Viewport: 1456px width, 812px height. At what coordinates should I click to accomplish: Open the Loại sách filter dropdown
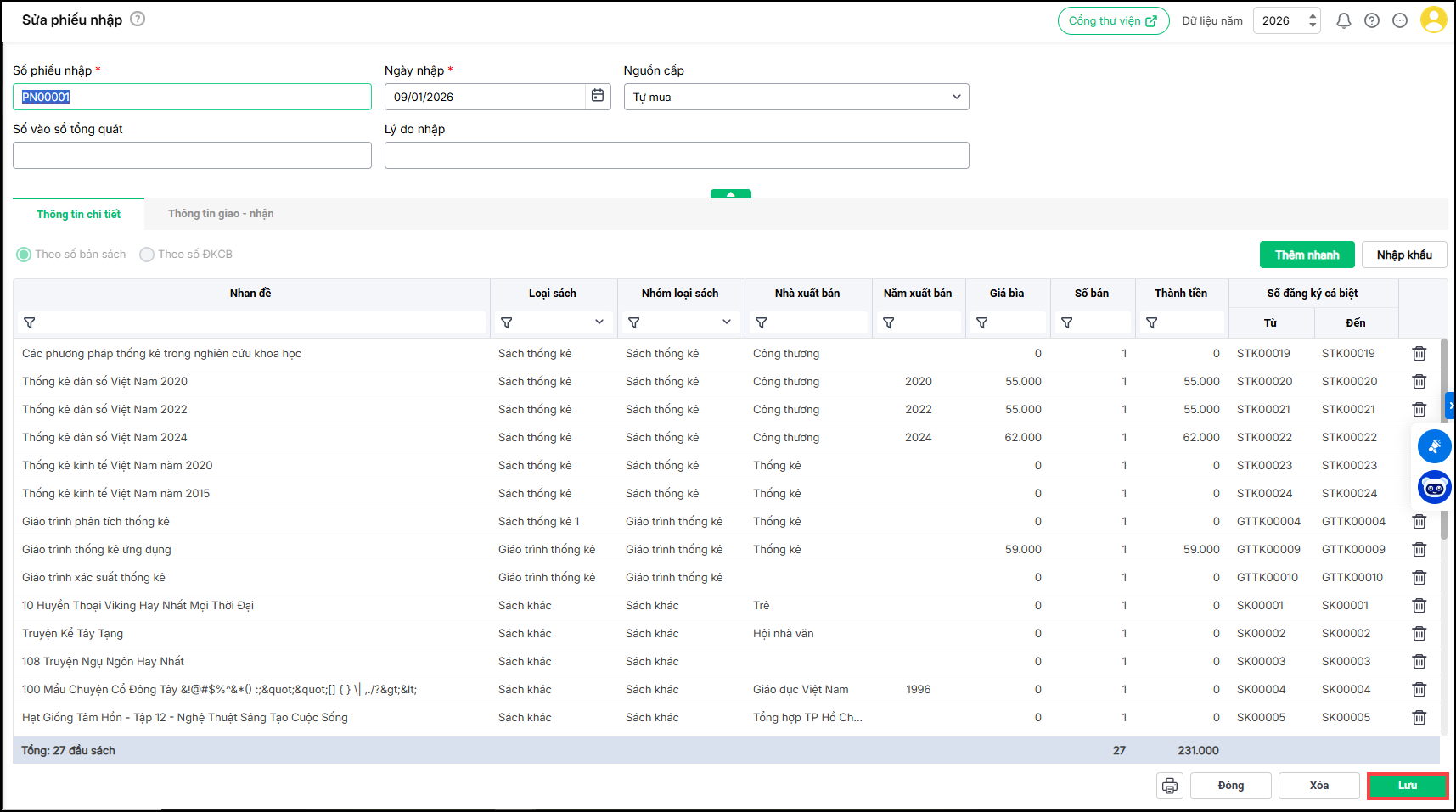tap(599, 322)
